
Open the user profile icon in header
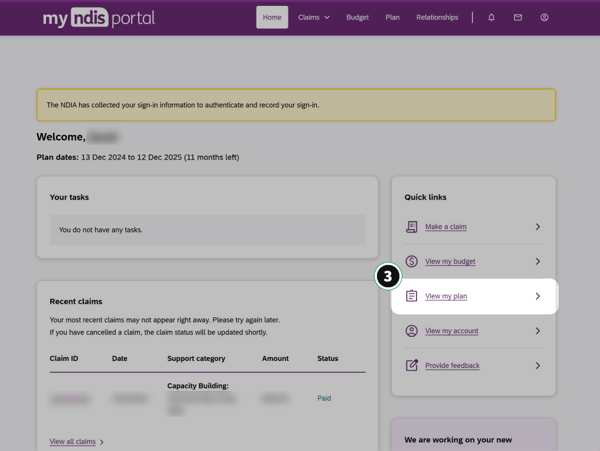tap(544, 17)
